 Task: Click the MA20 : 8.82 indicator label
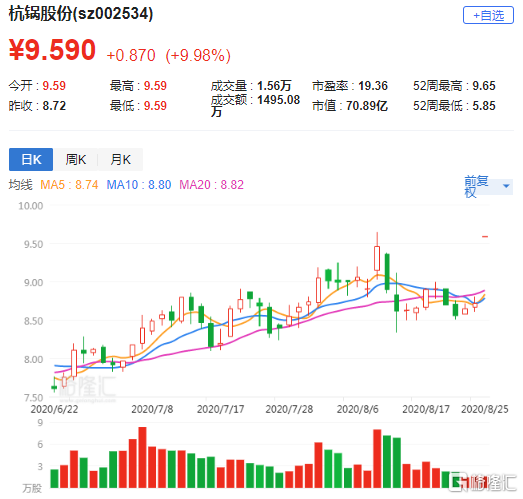click(211, 184)
